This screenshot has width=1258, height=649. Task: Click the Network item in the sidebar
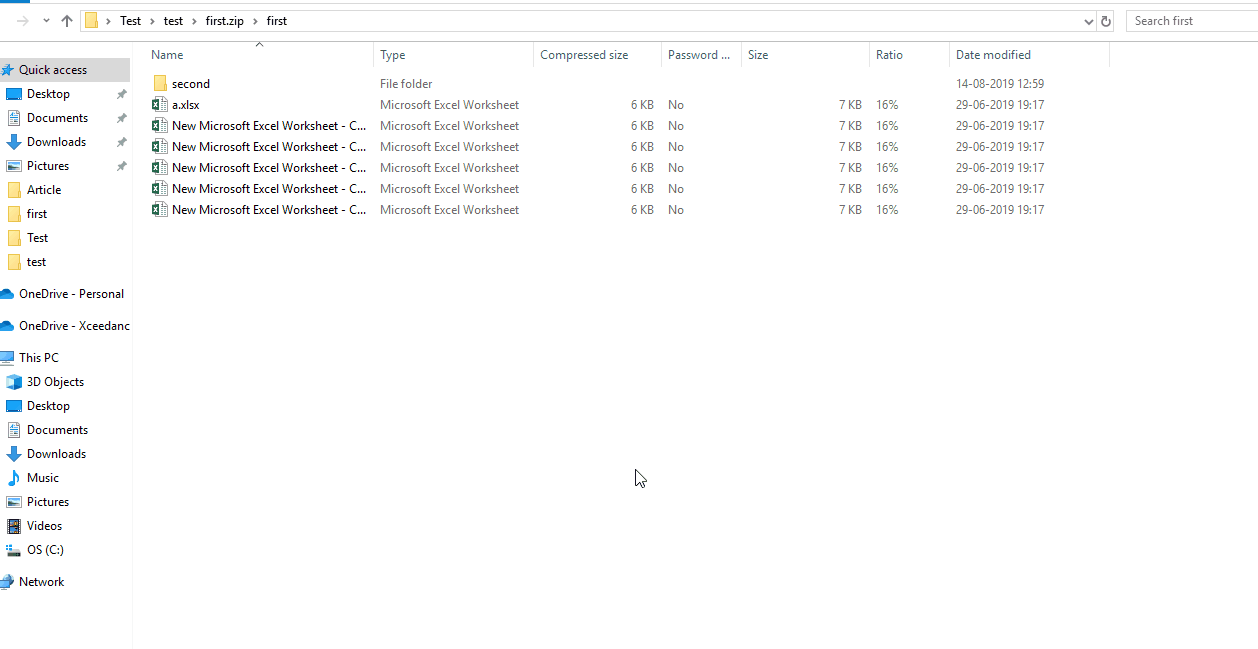43,581
